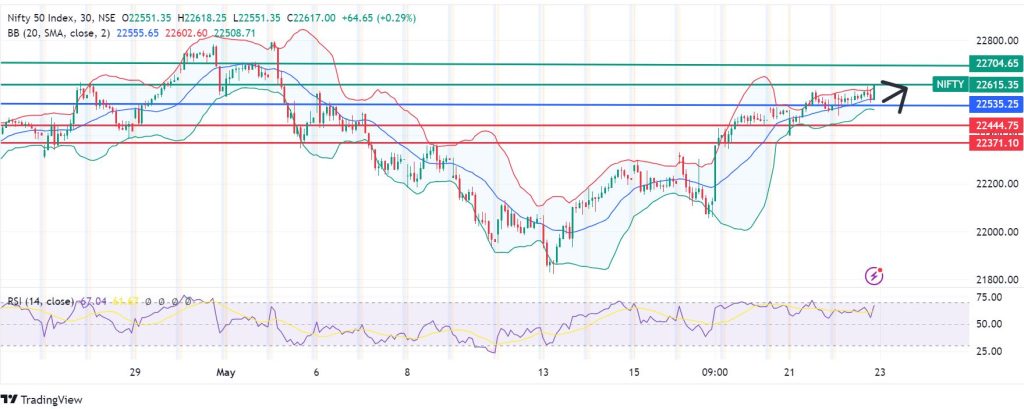Screen dimensions: 1024x409
Task: Click the 75.00 RSI scale value
Action: pos(989,297)
